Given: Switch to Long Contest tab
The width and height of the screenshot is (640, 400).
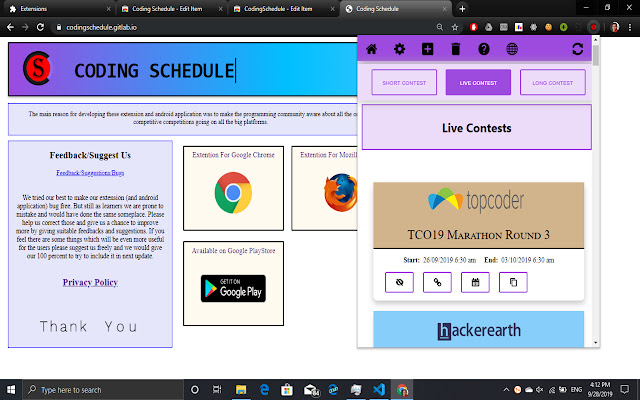Looking at the screenshot, I should tap(553, 82).
